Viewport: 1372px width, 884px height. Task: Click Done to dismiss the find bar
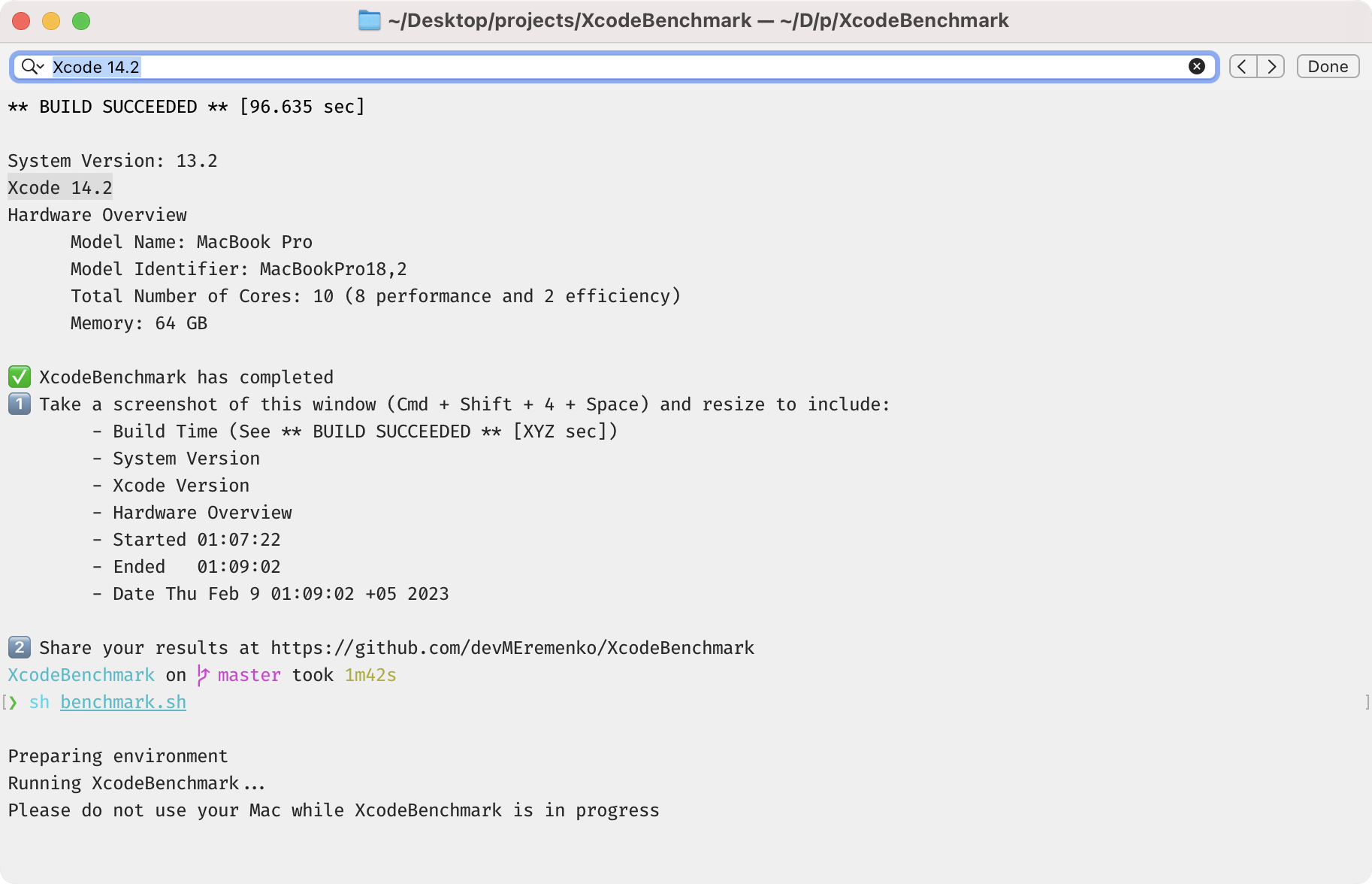click(1328, 66)
